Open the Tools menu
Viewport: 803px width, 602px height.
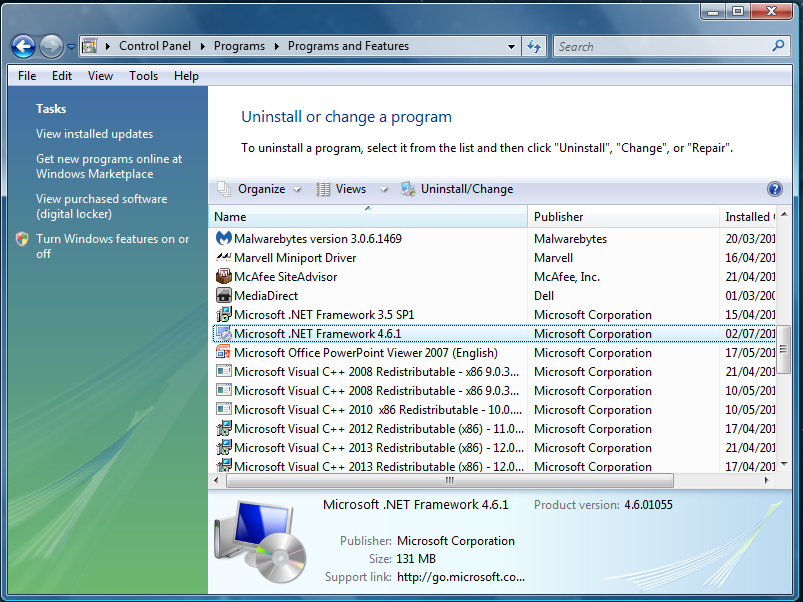[x=143, y=76]
